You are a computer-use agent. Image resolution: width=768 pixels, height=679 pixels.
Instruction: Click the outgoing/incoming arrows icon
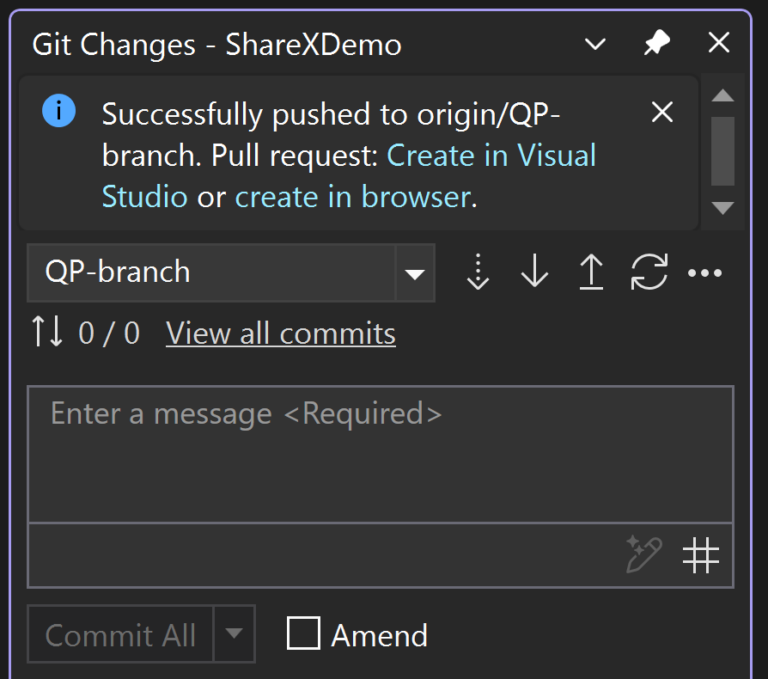coord(47,332)
